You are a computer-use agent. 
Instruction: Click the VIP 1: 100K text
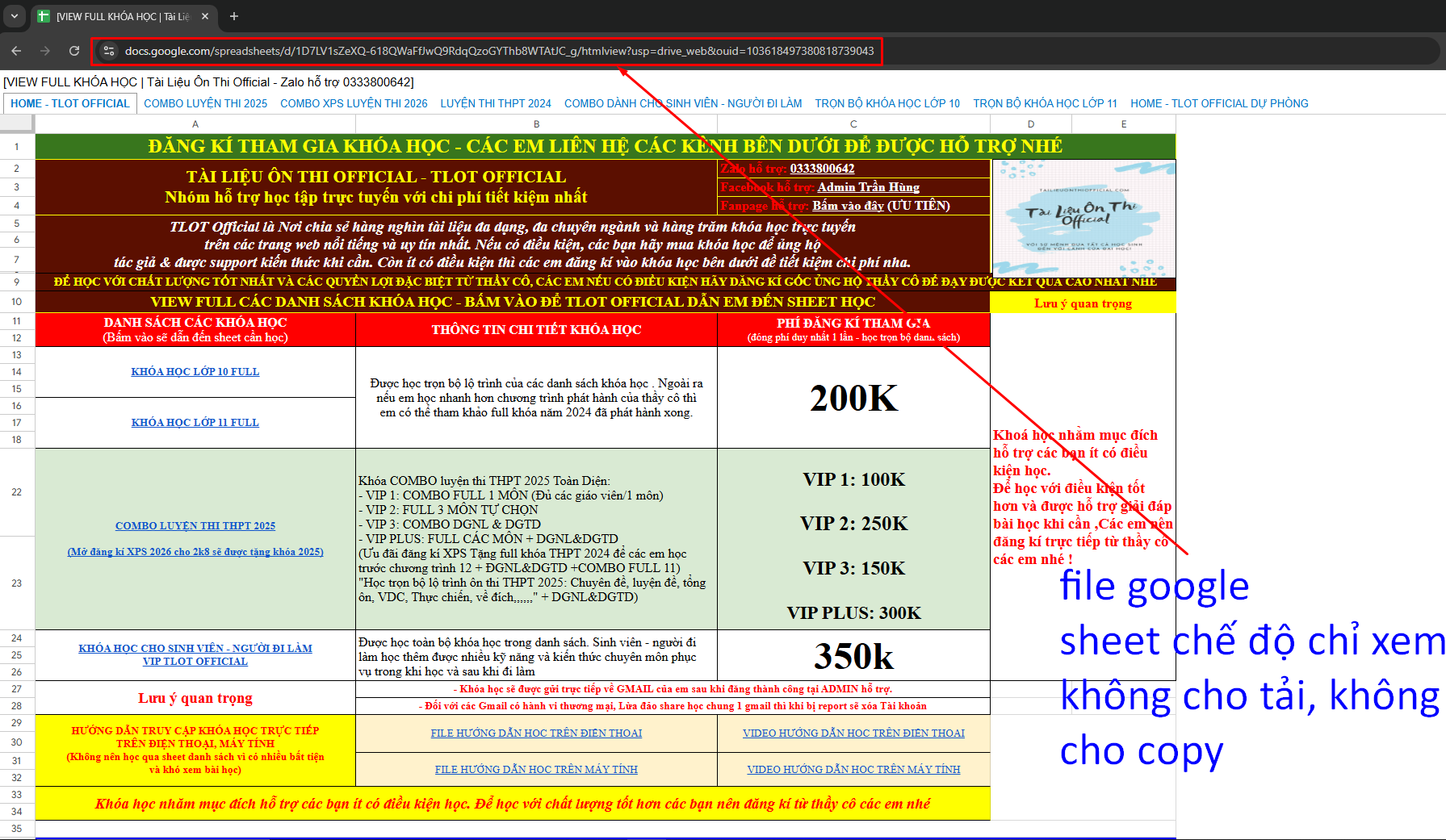coord(853,479)
